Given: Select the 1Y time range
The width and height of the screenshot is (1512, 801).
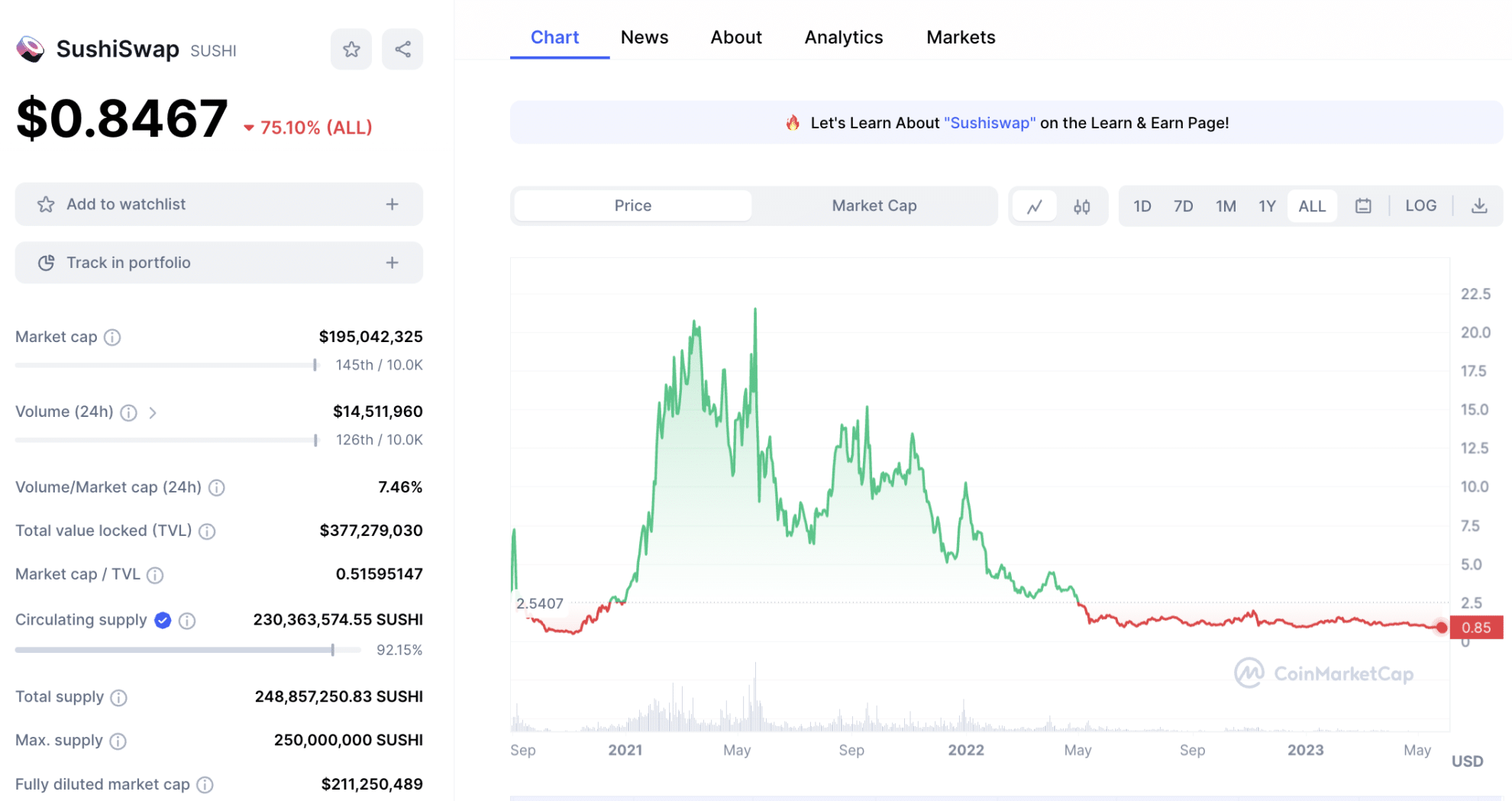Looking at the screenshot, I should (1267, 205).
